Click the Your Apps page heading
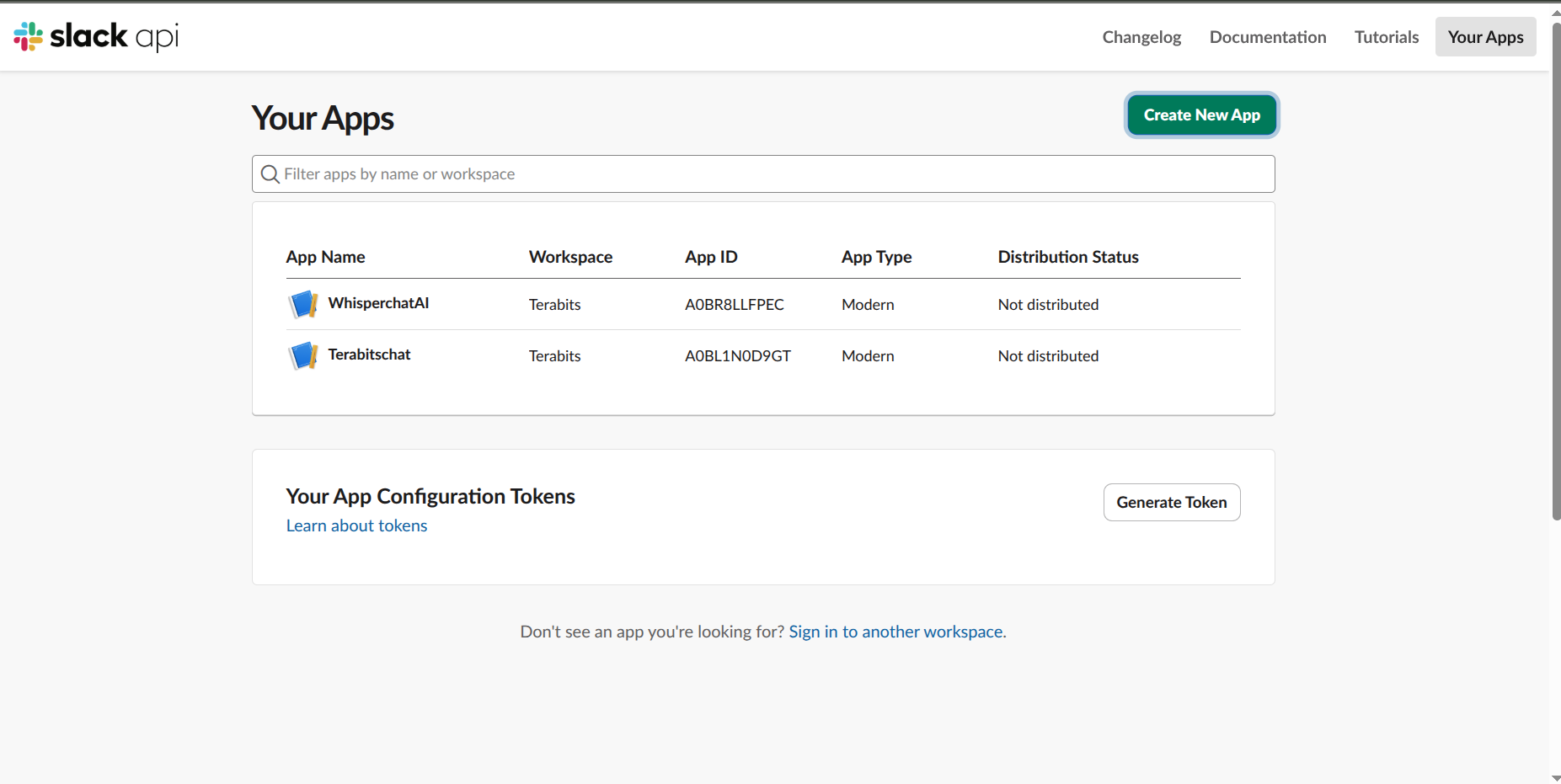 (323, 119)
